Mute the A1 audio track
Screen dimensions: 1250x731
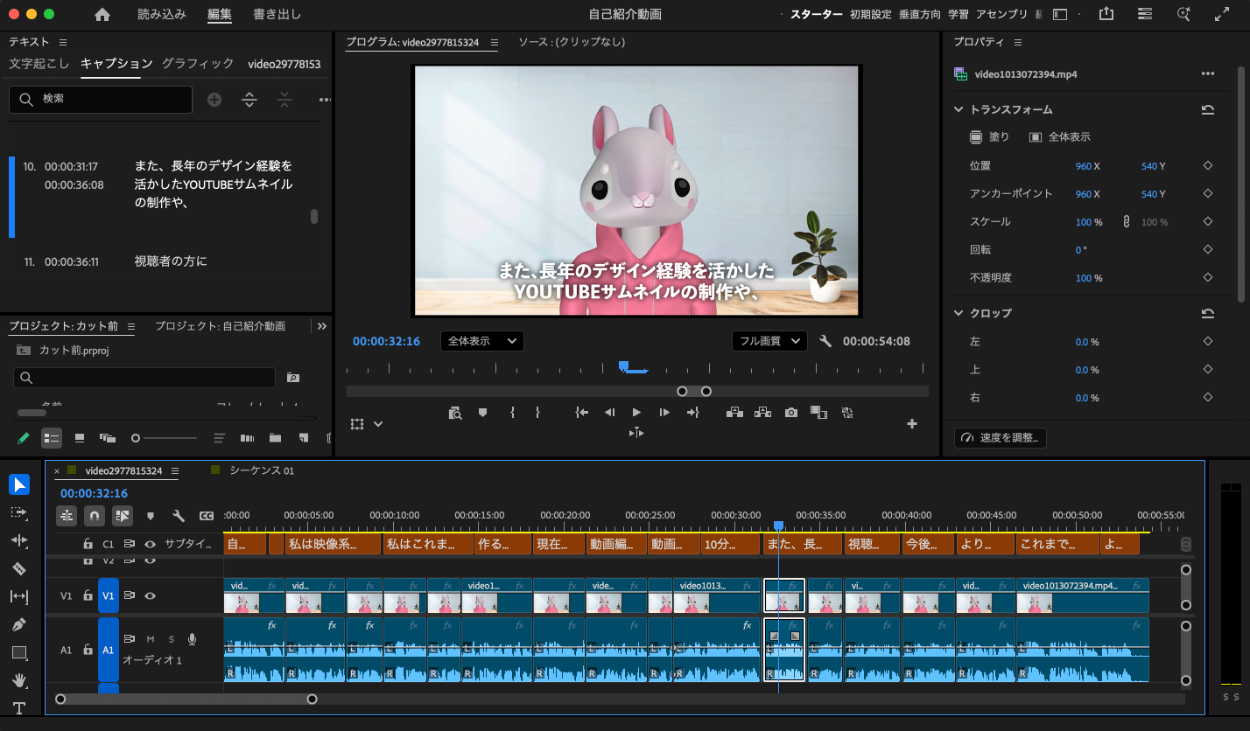pyautogui.click(x=150, y=639)
